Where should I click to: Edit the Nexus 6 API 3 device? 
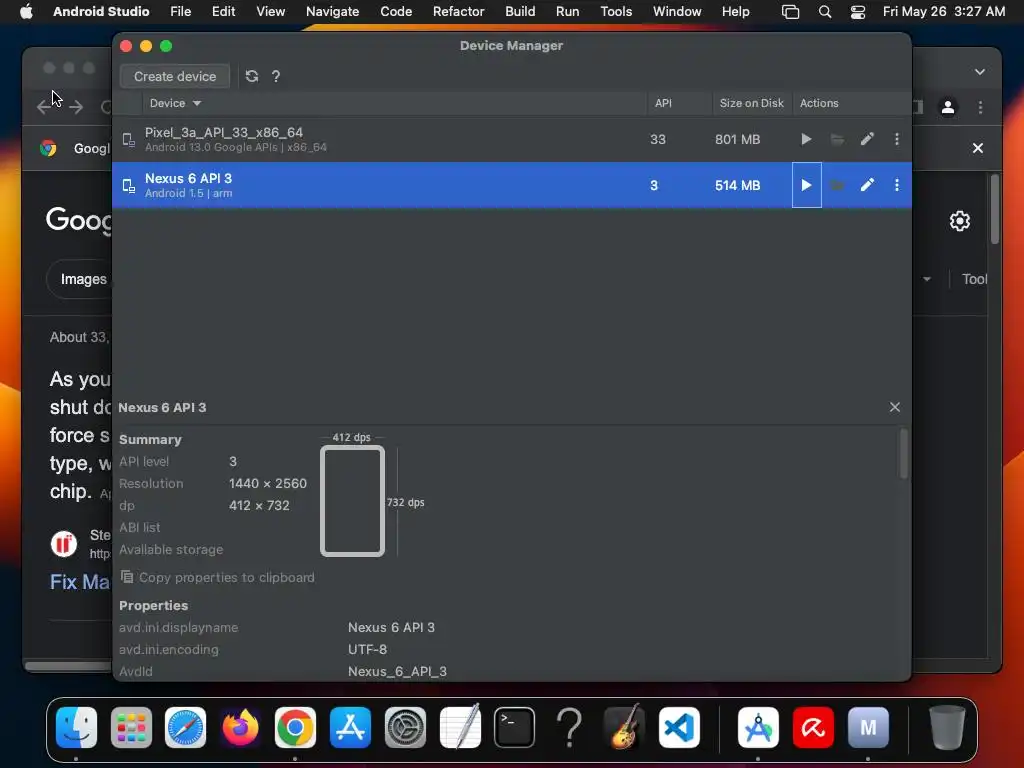point(867,185)
